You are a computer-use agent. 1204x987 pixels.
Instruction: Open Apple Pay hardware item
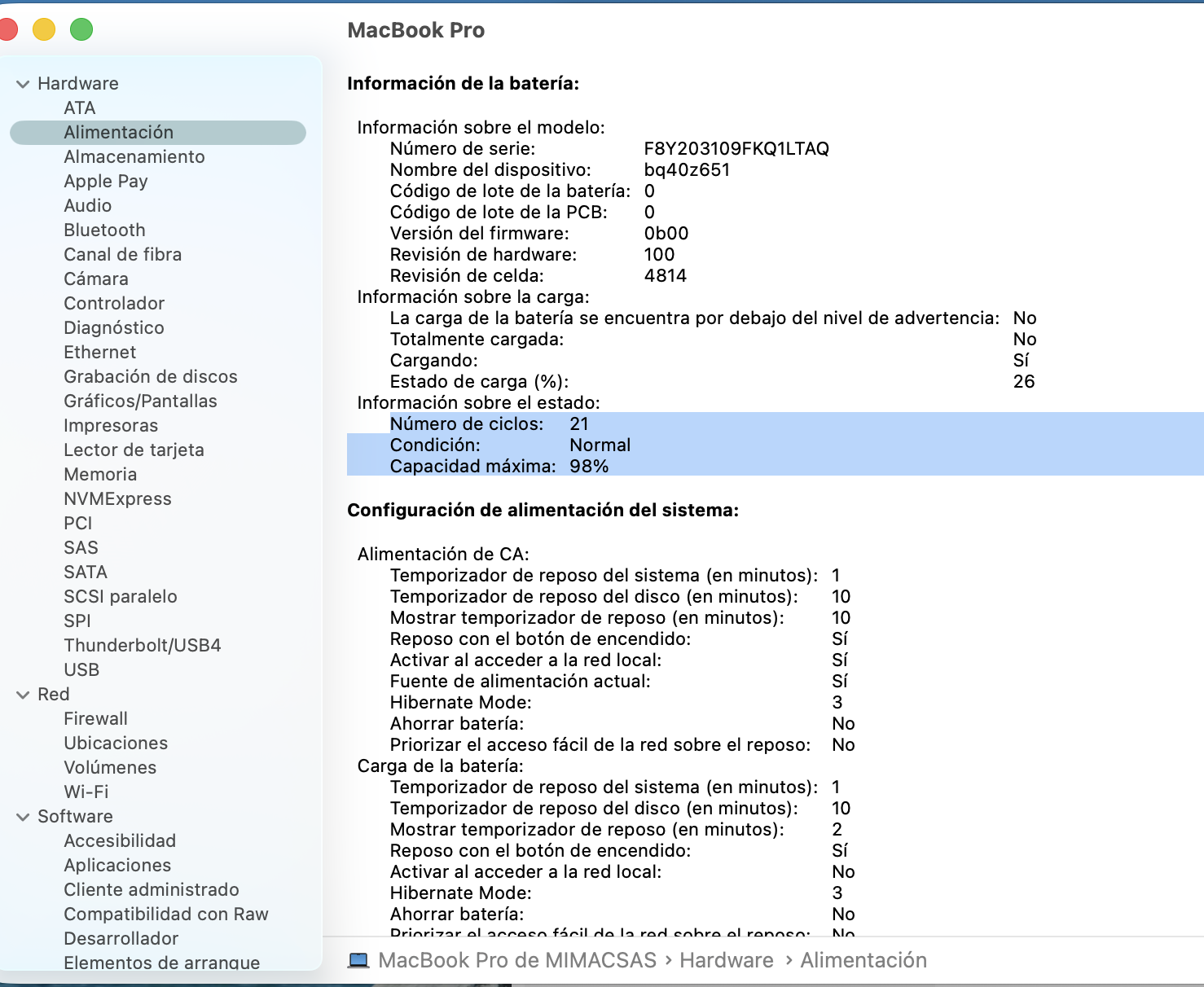(x=106, y=182)
